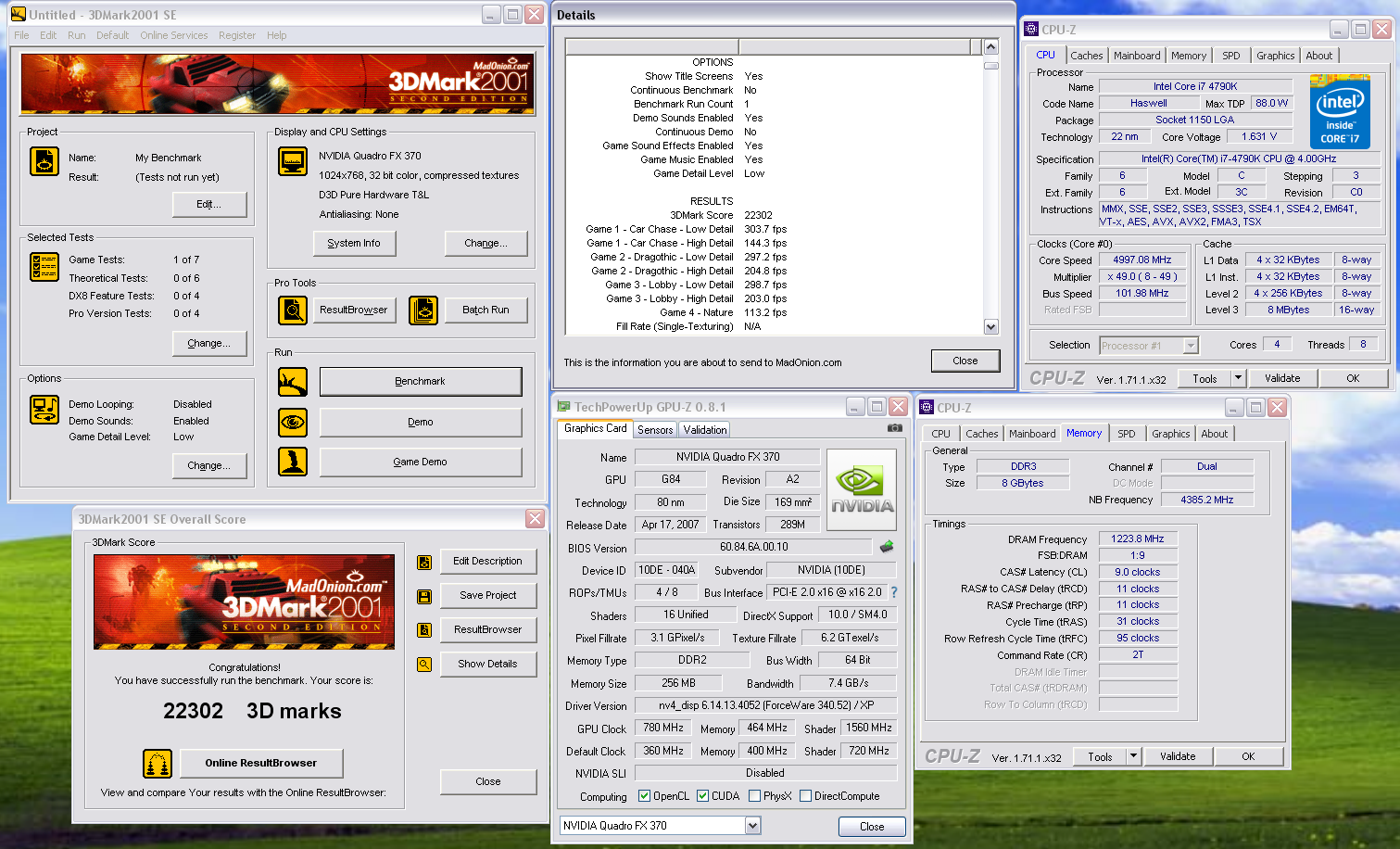Toggle the PhysX checkbox in GPU-Z

pyautogui.click(x=755, y=796)
